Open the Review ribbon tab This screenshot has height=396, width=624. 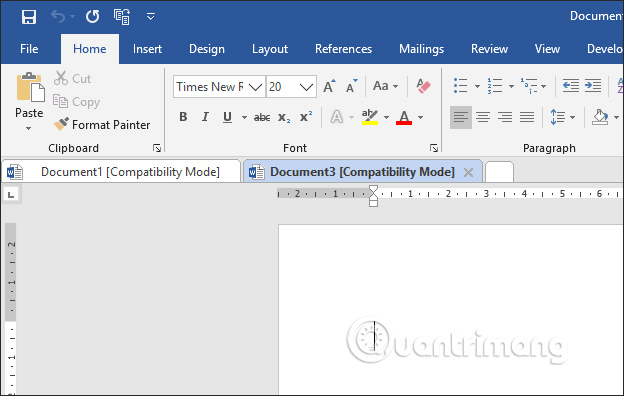(489, 49)
